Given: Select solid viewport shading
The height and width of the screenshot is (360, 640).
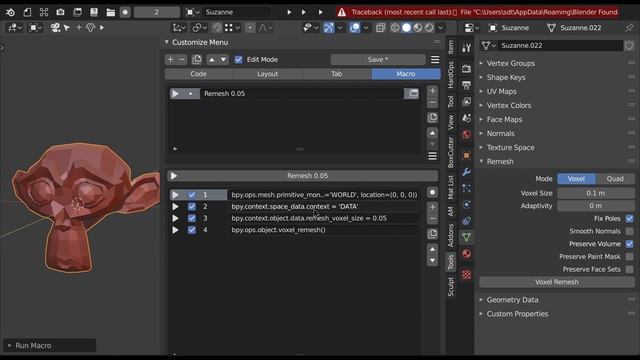Looking at the screenshot, I should [x=406, y=28].
